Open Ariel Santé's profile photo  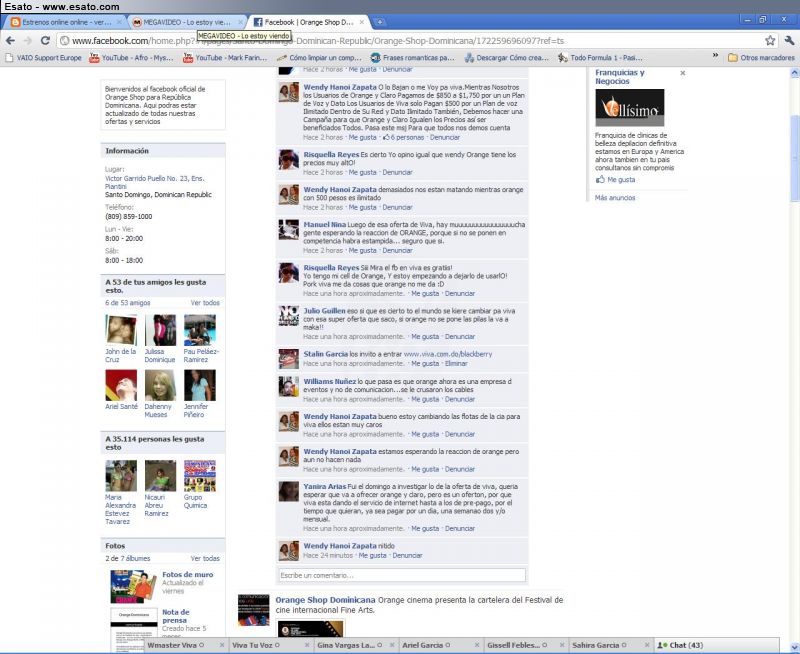click(x=121, y=385)
